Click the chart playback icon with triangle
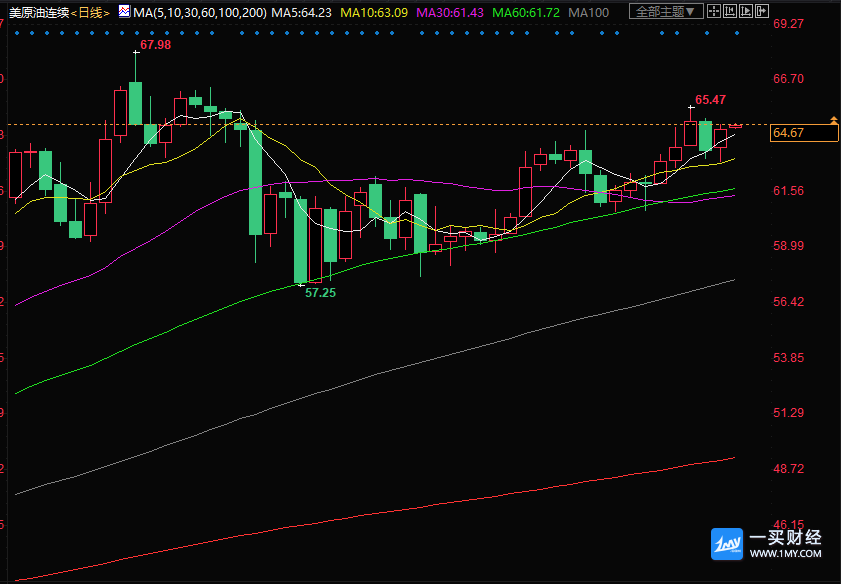This screenshot has height=584, width=841. [746, 11]
